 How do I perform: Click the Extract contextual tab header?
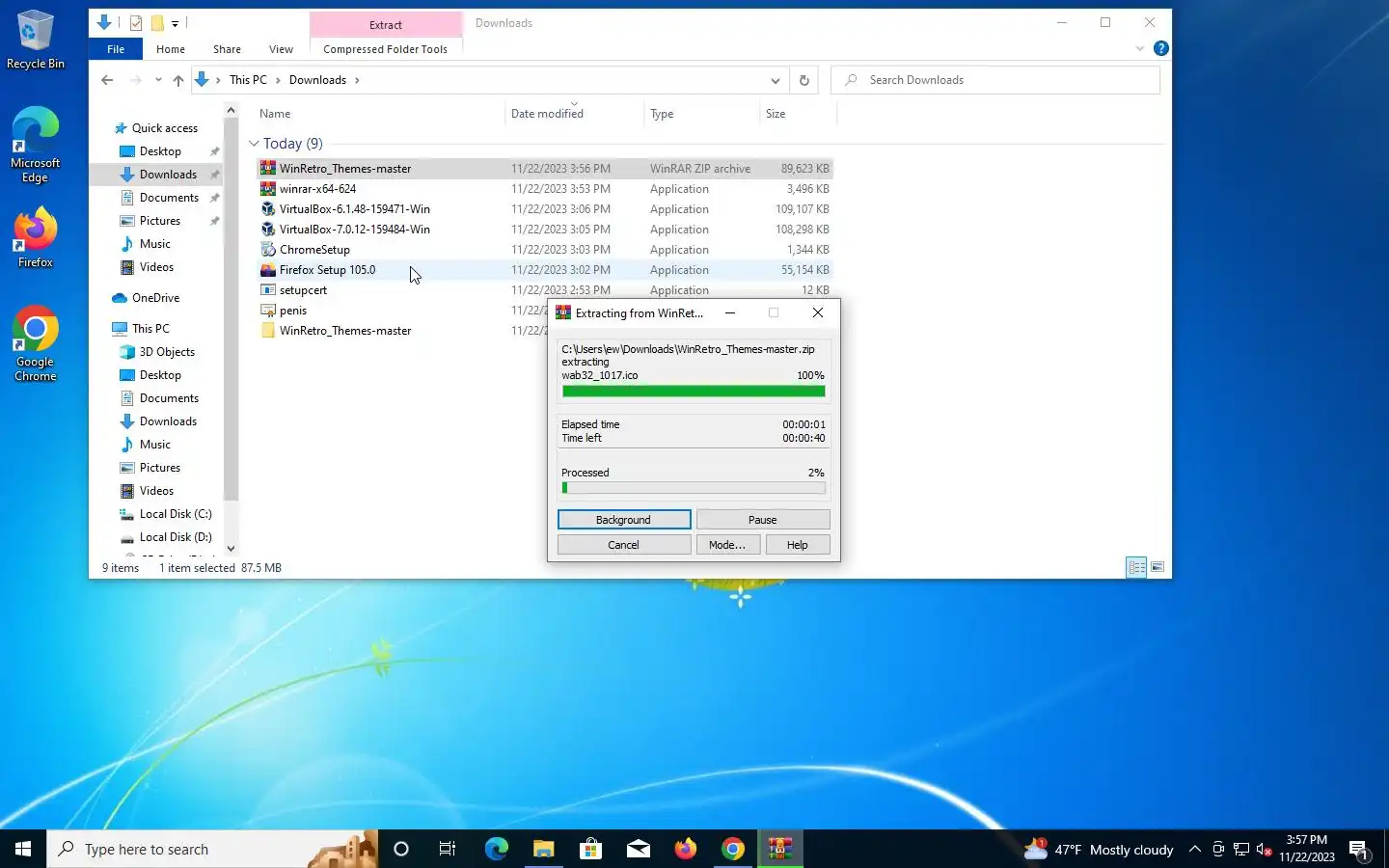click(386, 24)
